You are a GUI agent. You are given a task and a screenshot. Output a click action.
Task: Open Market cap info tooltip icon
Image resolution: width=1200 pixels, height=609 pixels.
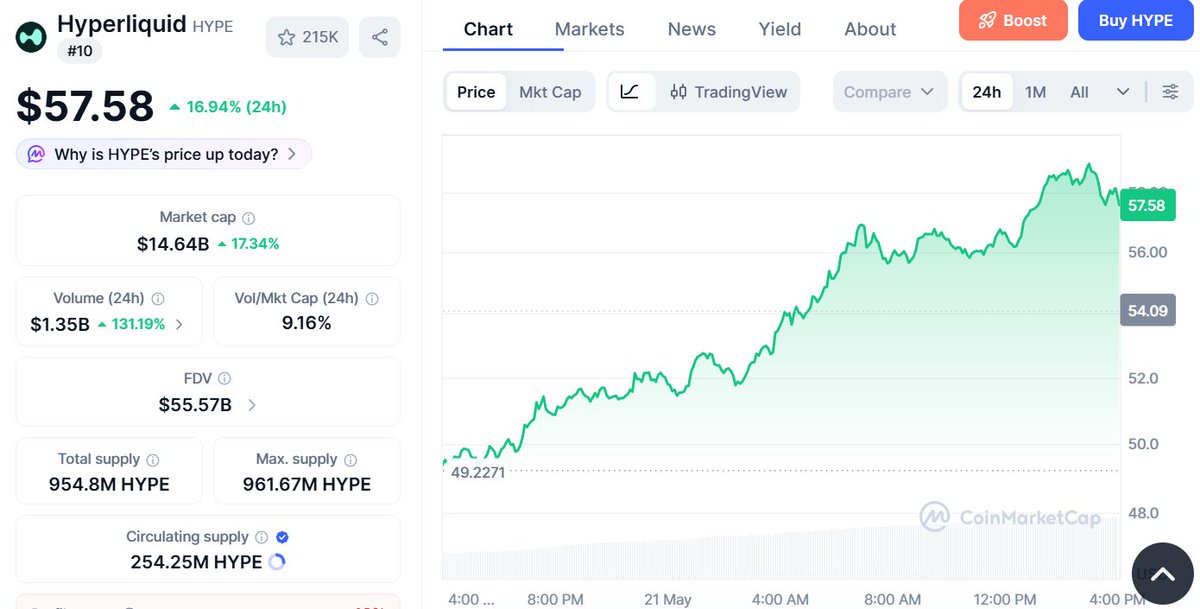tap(249, 218)
